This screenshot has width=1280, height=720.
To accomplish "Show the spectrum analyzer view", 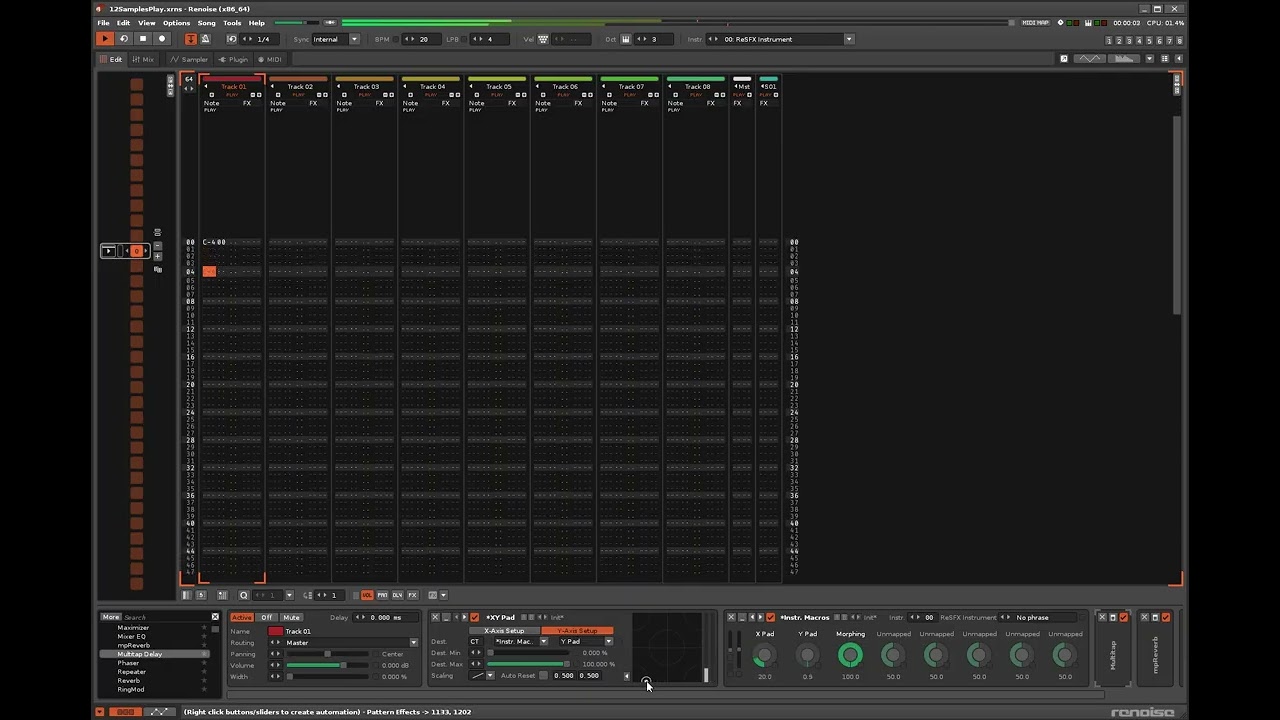I will [x=1125, y=59].
